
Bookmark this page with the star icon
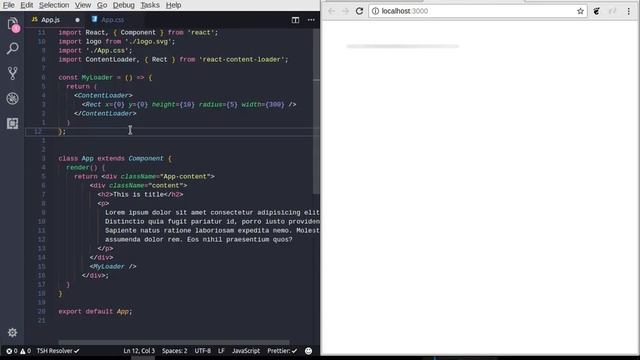580,11
